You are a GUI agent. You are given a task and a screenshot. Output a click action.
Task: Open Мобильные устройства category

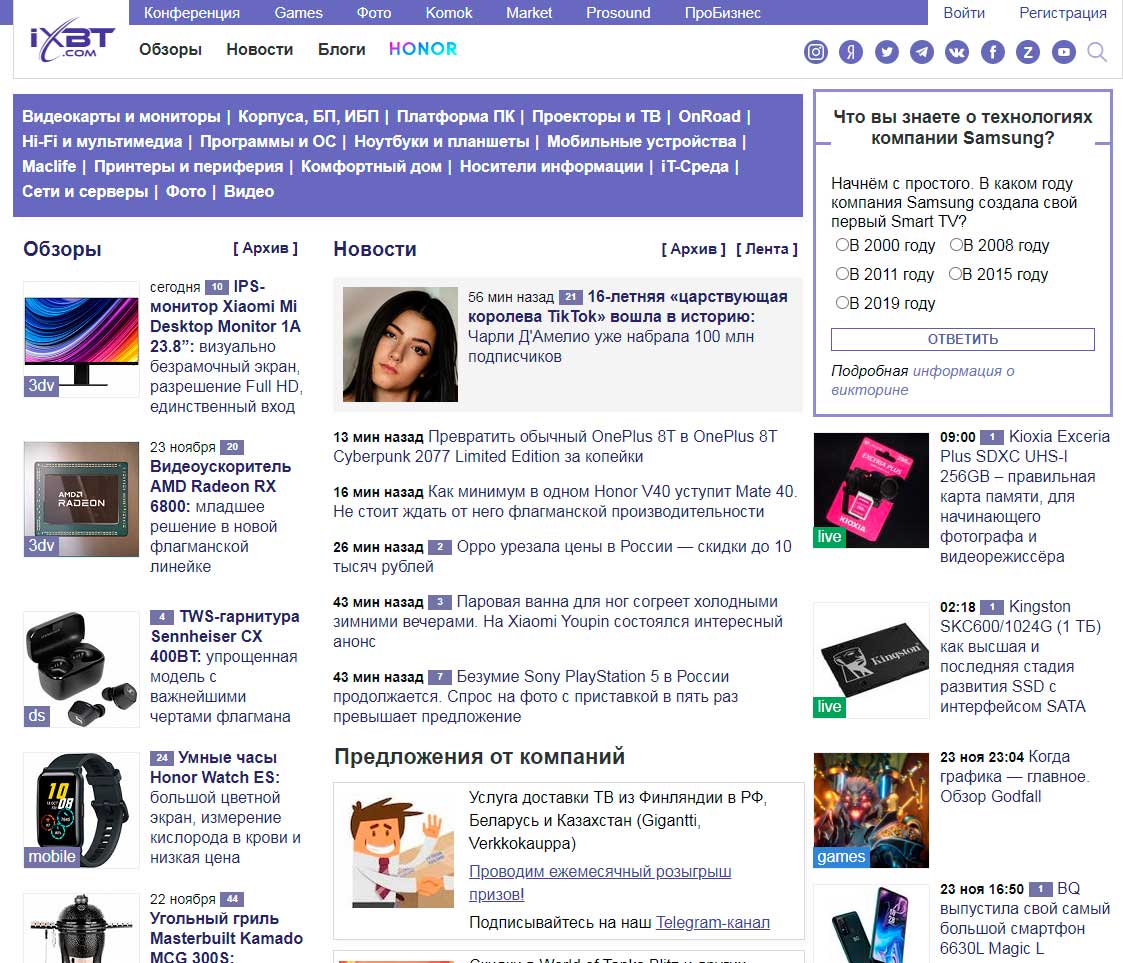coord(642,142)
